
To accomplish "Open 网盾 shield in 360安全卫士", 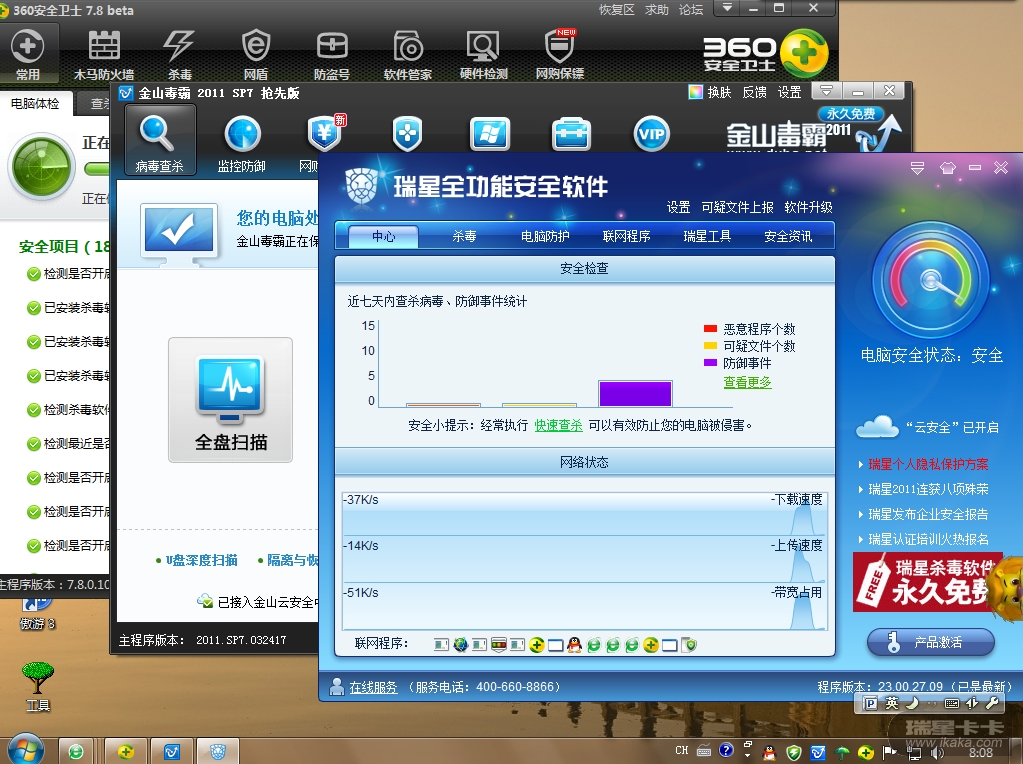I will (x=256, y=54).
